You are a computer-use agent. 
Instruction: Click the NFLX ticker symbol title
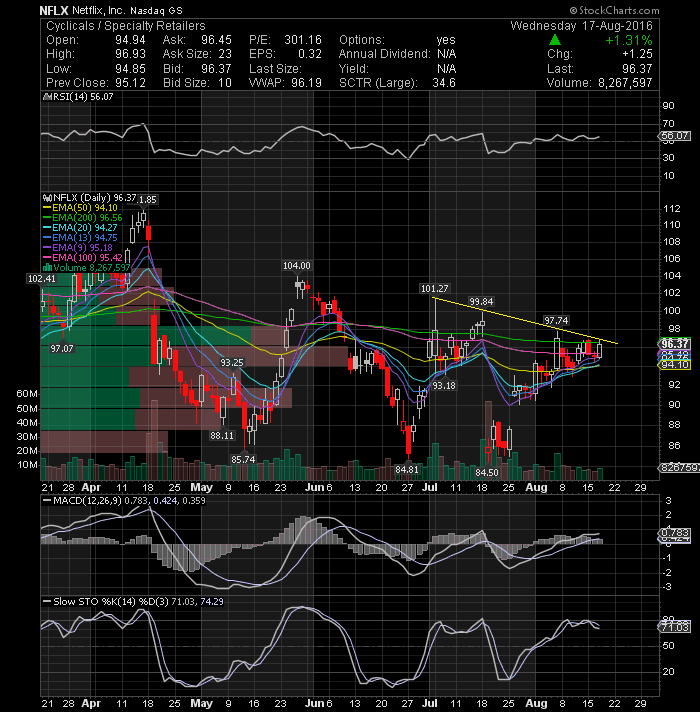click(53, 10)
